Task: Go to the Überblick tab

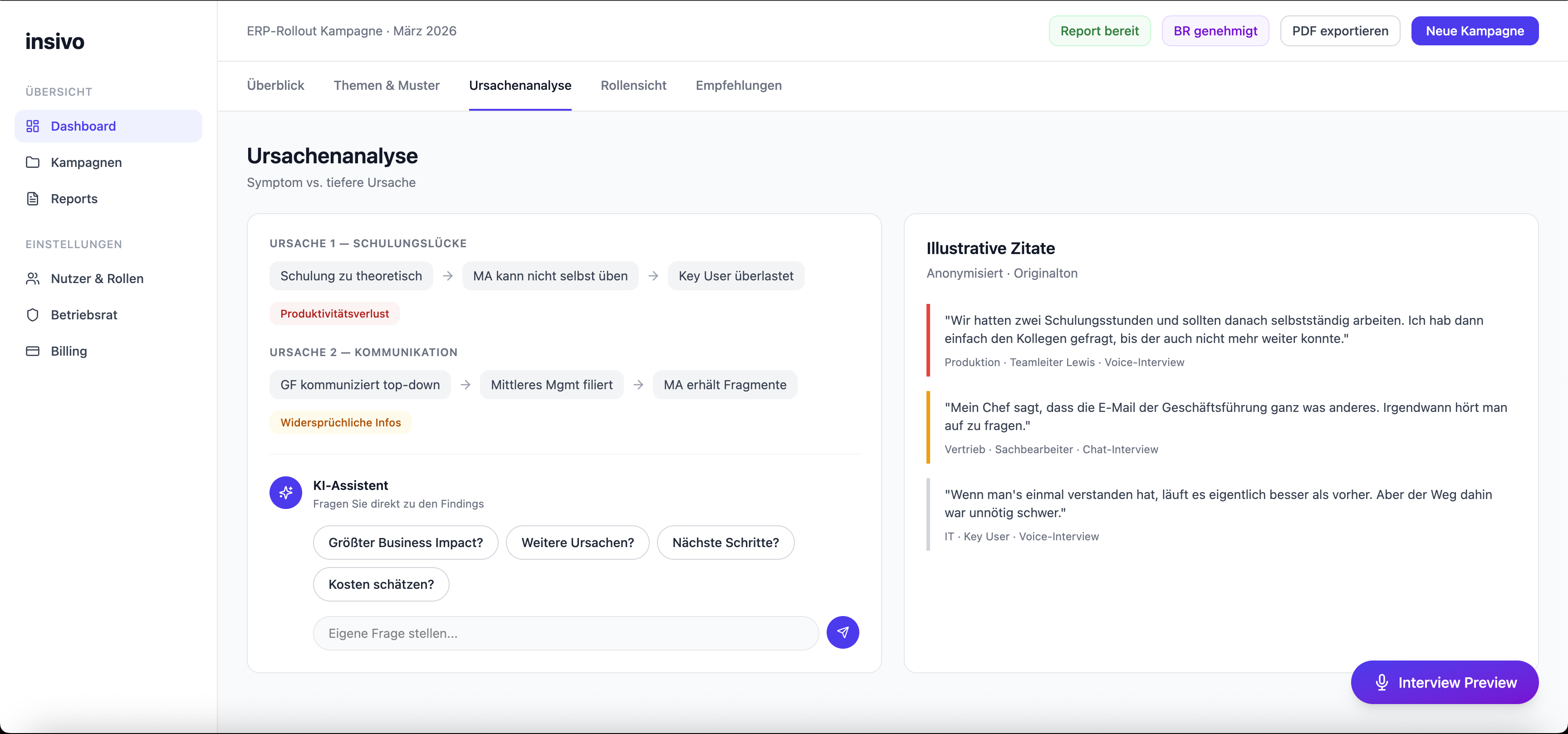Action: pos(275,86)
